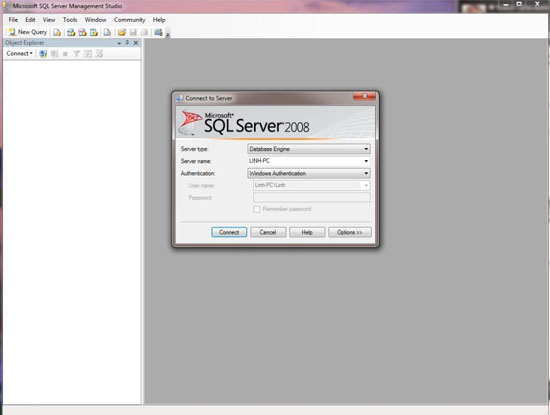Click the Analysis Services DMX Query icon
550x415 pixels.
click(x=82, y=33)
